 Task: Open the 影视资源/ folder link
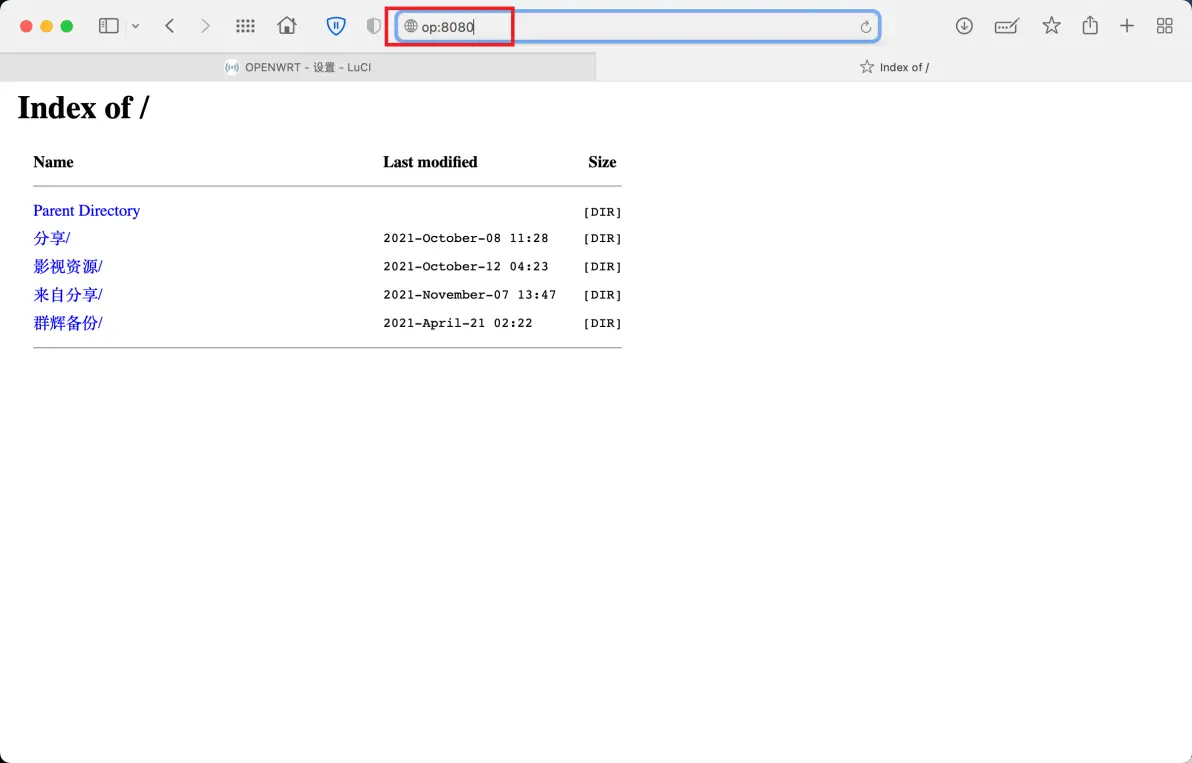(x=68, y=266)
